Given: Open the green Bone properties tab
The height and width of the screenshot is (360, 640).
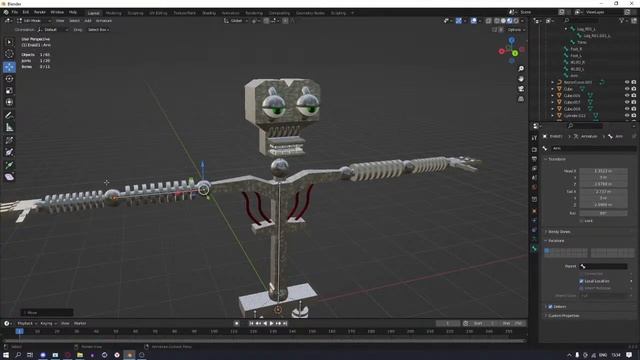Looking at the screenshot, I should (x=534, y=249).
